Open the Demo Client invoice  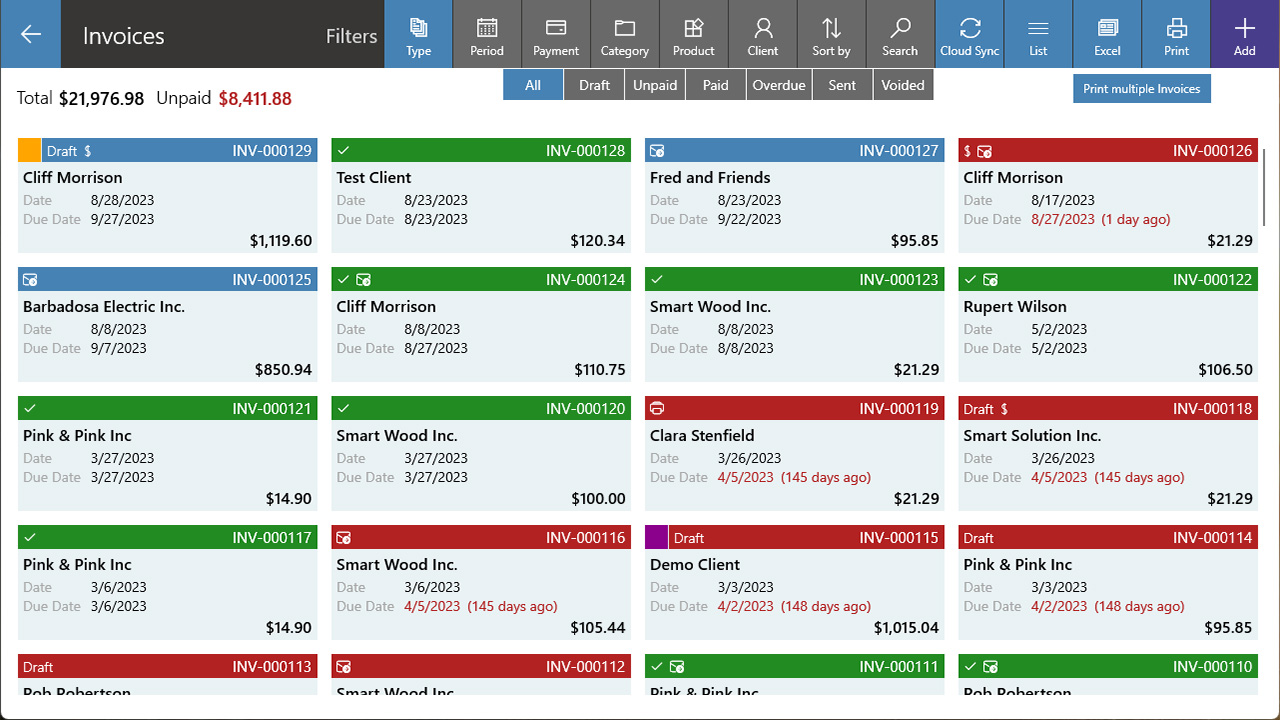pos(795,582)
